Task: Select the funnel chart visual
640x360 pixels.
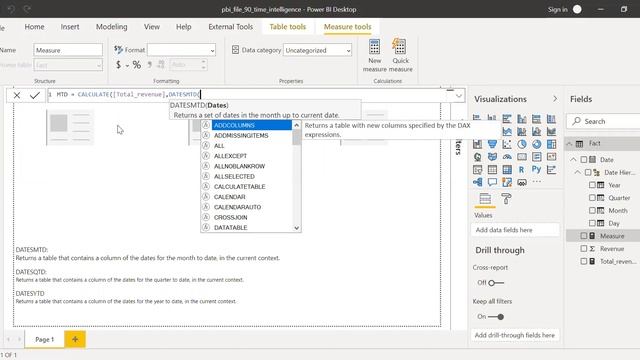Action: pos(492,144)
